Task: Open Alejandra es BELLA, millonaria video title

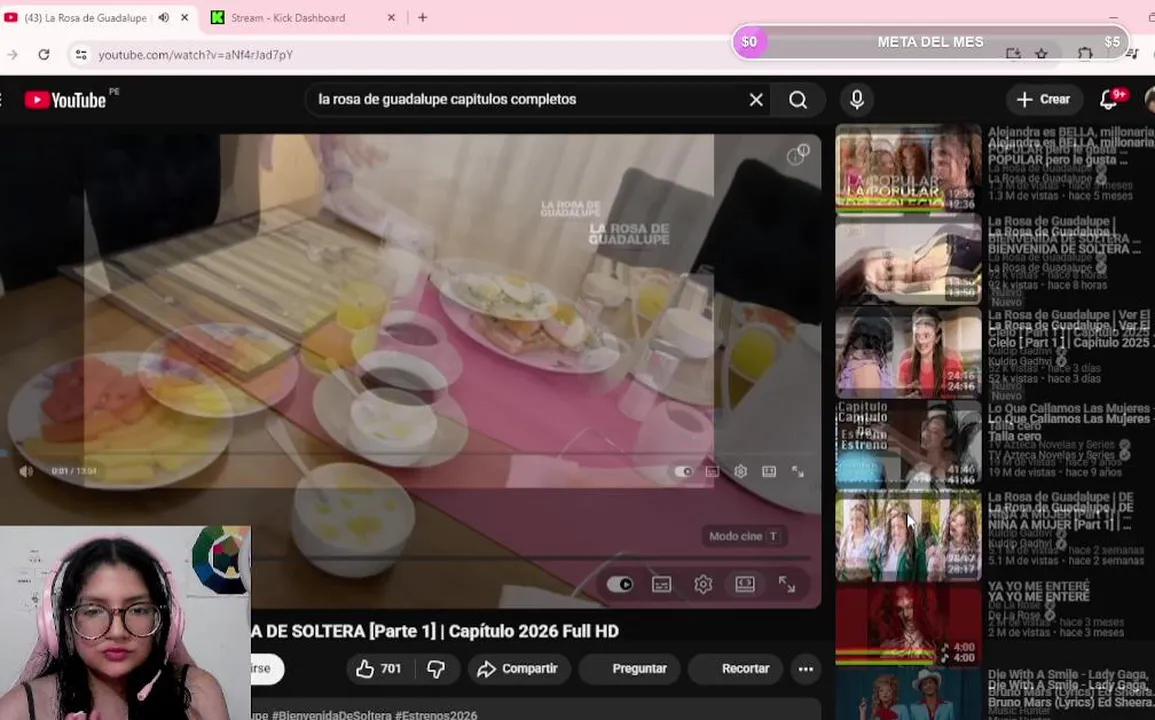Action: 1070,145
